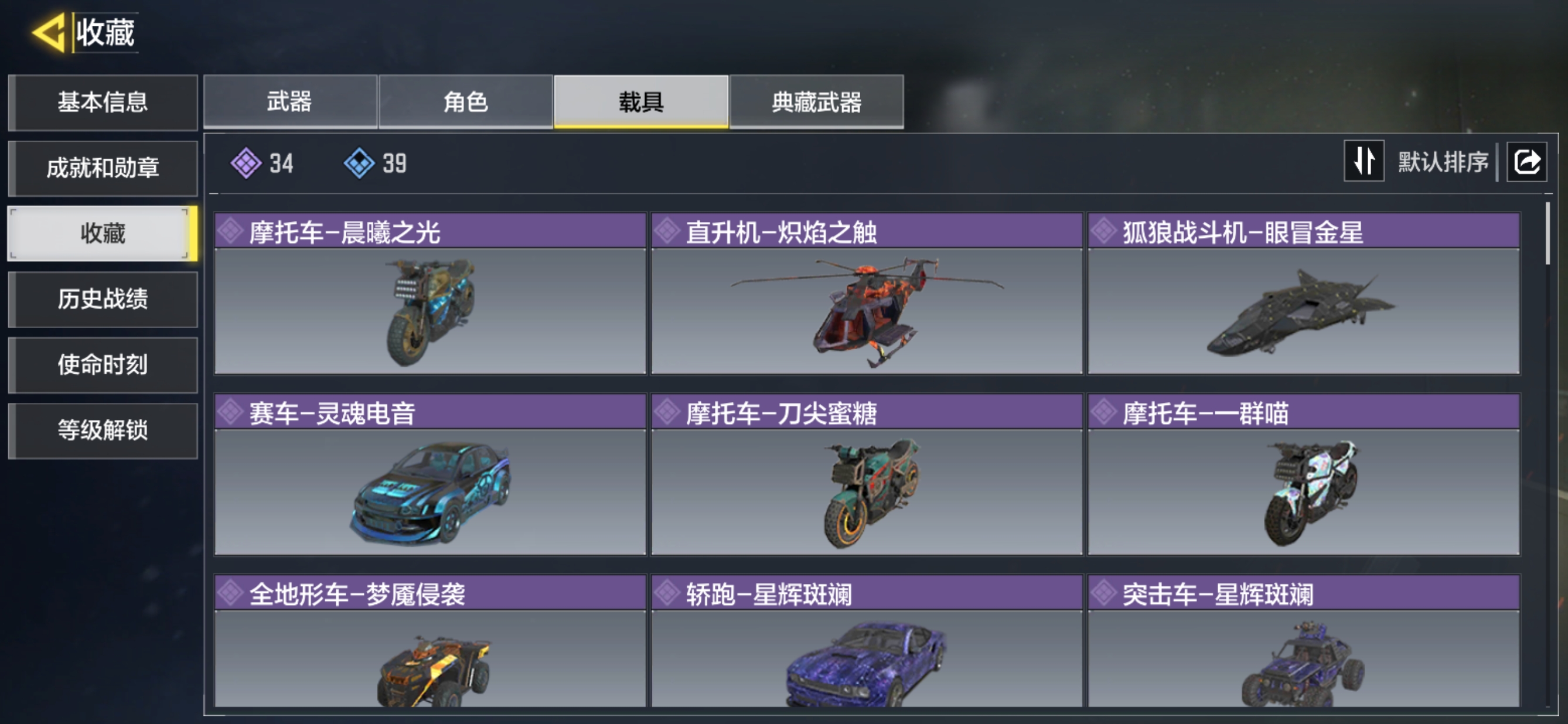
Task: Select the 狐狼战斗机-眼冒金星 jet thumbnail
Action: pyautogui.click(x=1303, y=311)
